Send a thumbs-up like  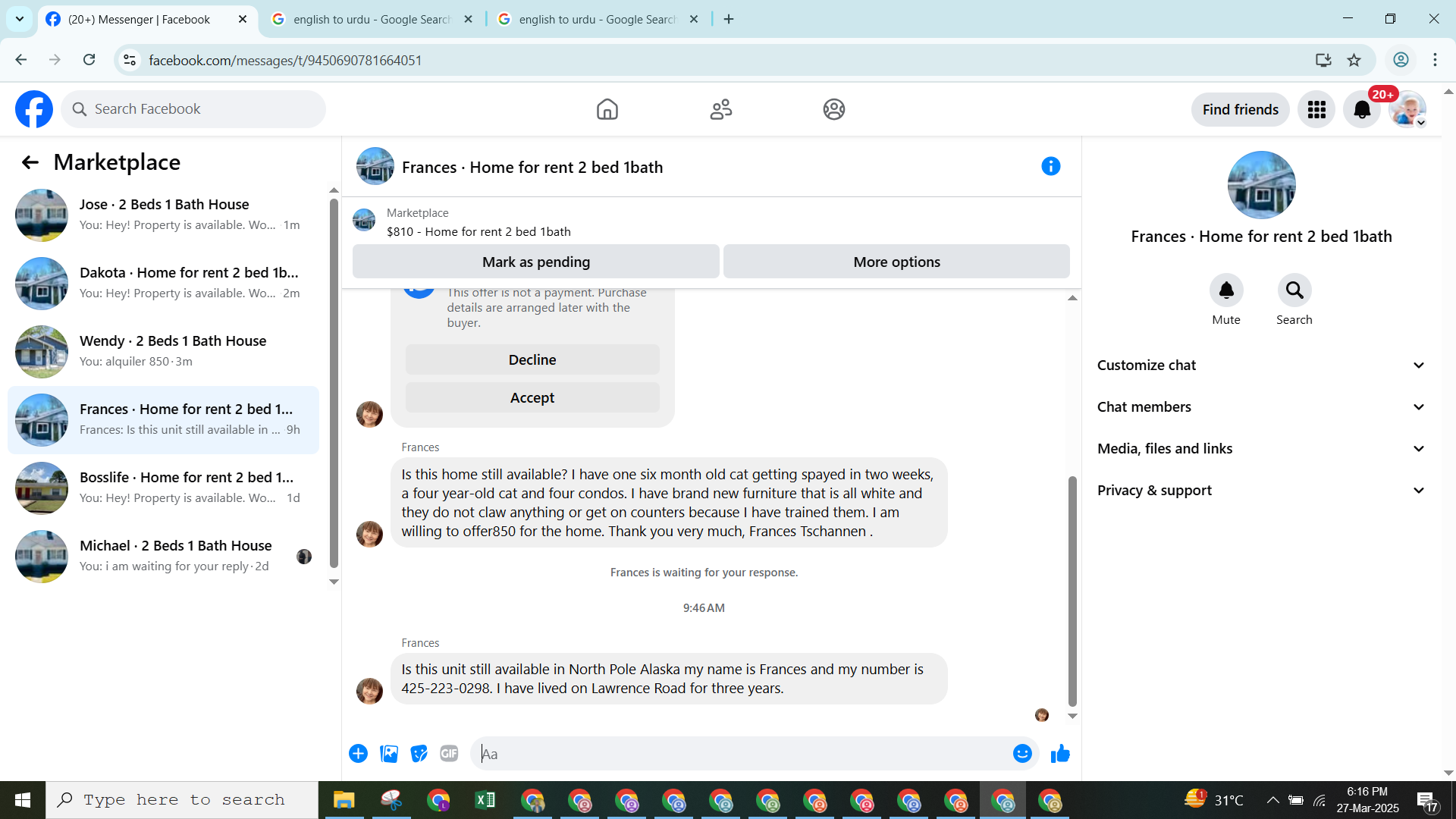[x=1060, y=754]
